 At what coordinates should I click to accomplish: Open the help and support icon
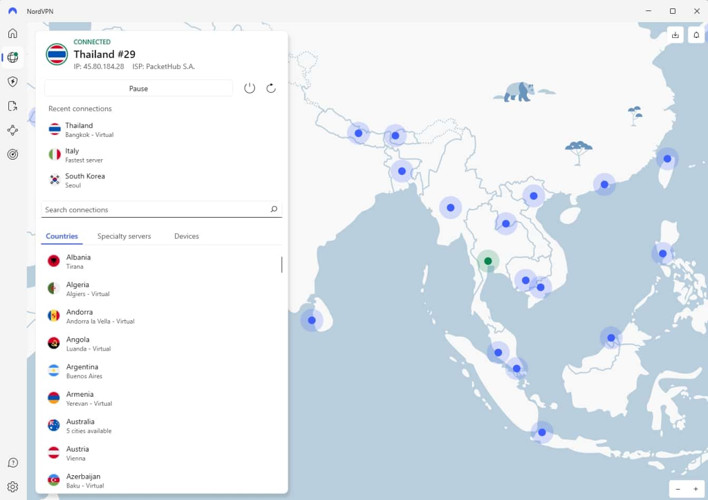click(x=13, y=463)
